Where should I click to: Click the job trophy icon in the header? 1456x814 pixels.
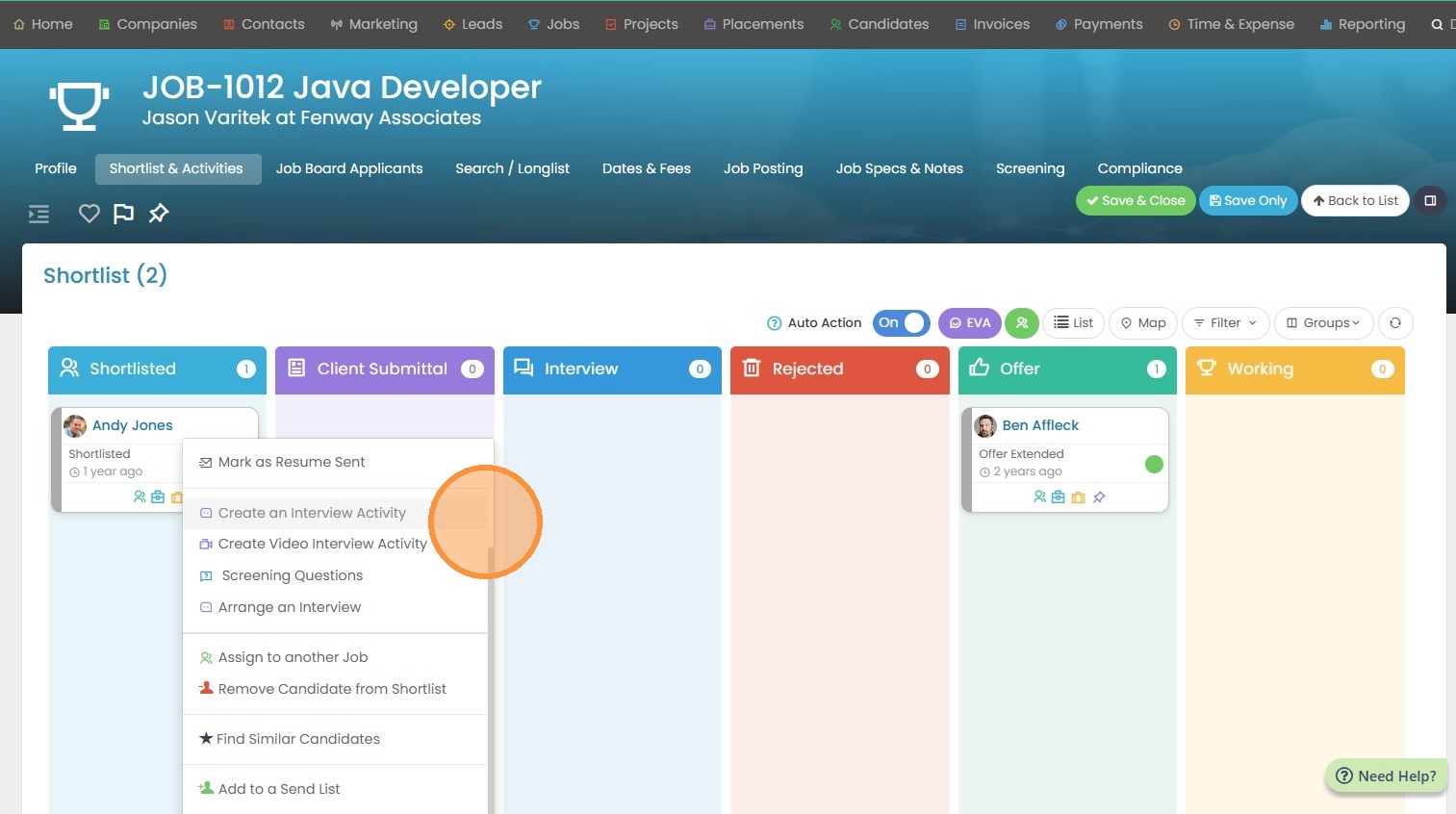click(x=79, y=105)
